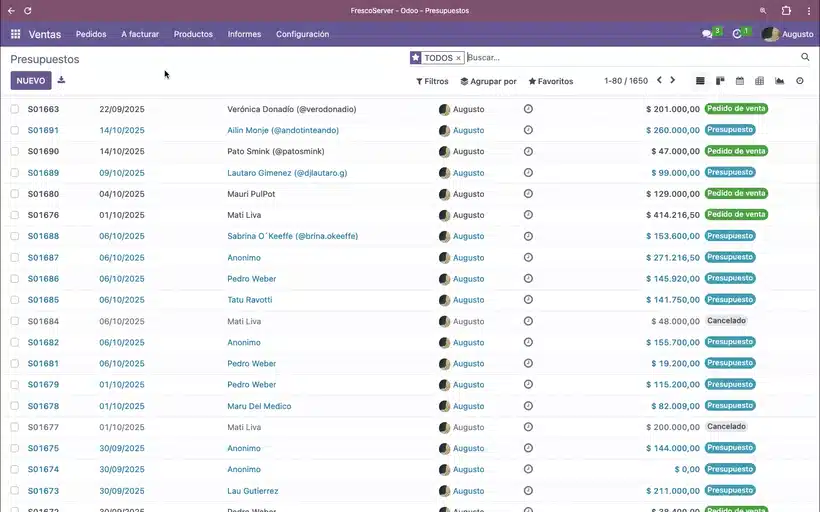Switch to kanban view
The height and width of the screenshot is (512, 820).
tap(720, 81)
